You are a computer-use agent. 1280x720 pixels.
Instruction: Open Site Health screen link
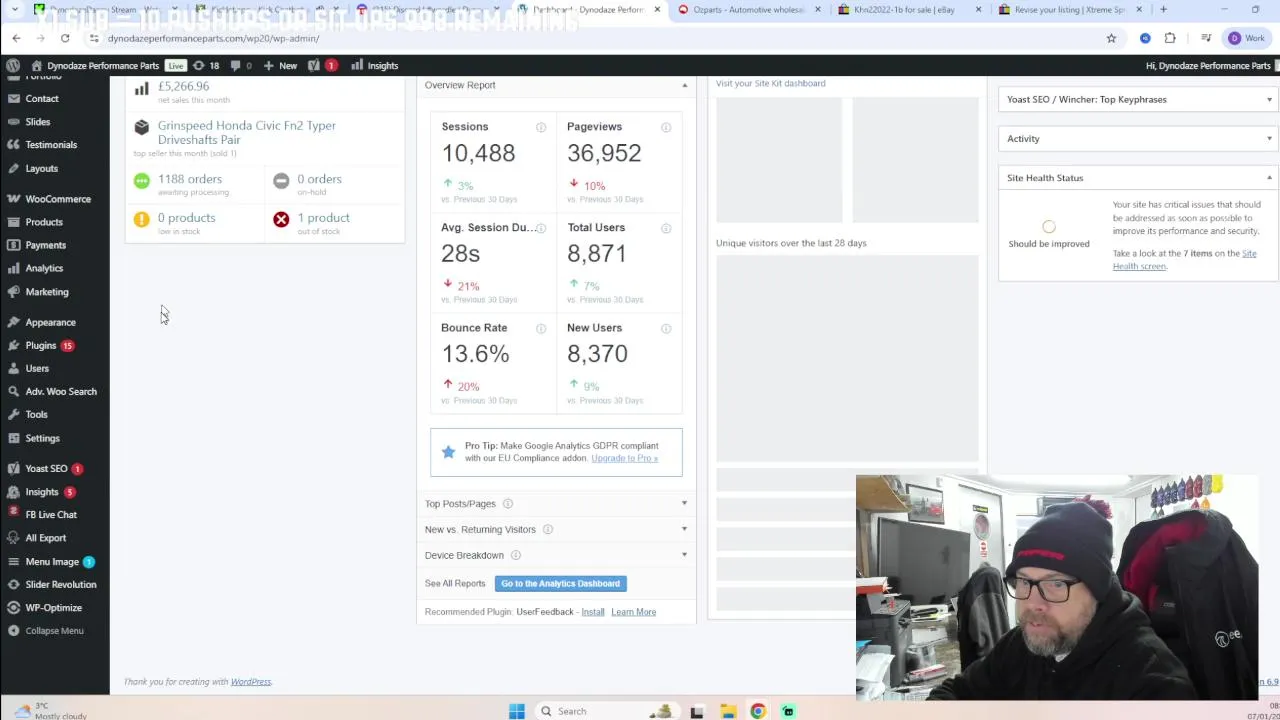pos(1184,259)
